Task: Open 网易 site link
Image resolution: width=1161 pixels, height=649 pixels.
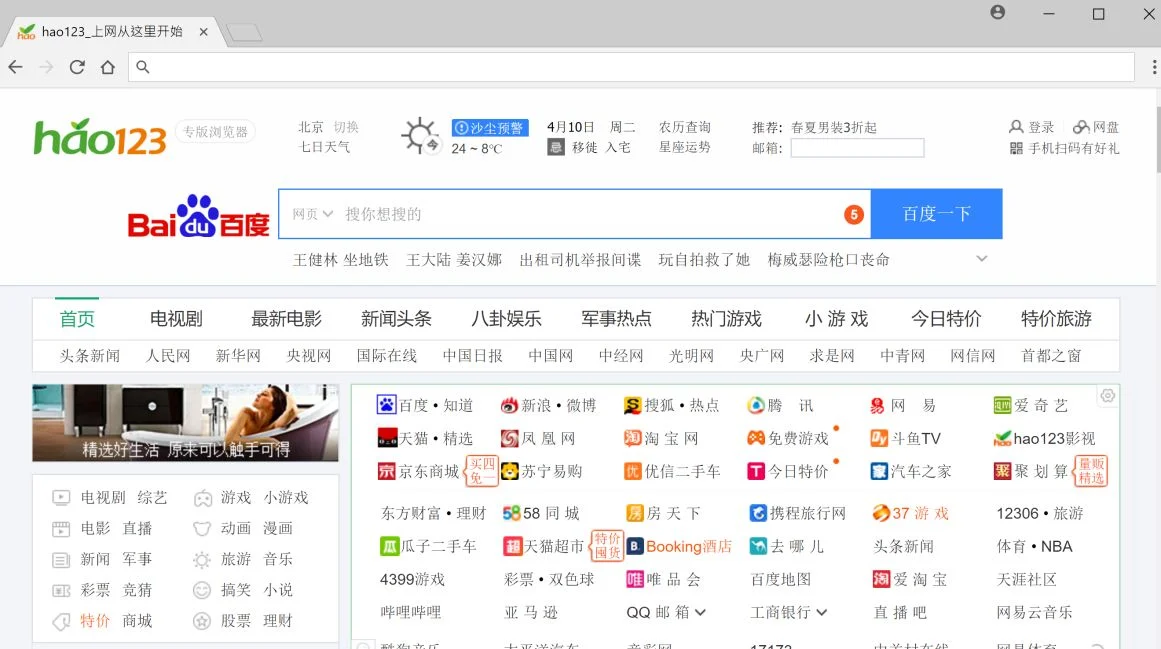Action: (903, 405)
